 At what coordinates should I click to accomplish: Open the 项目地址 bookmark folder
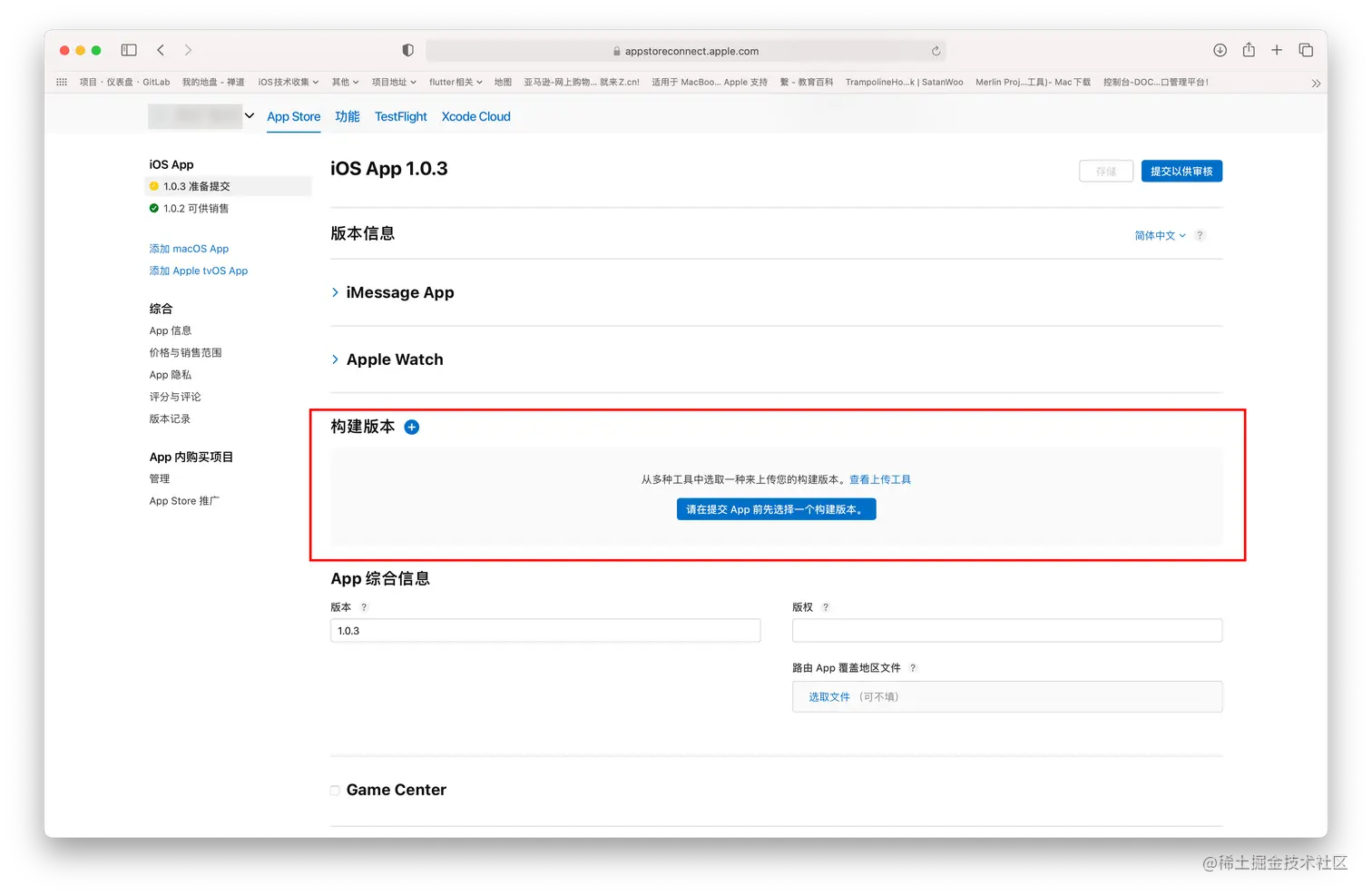pyautogui.click(x=394, y=82)
